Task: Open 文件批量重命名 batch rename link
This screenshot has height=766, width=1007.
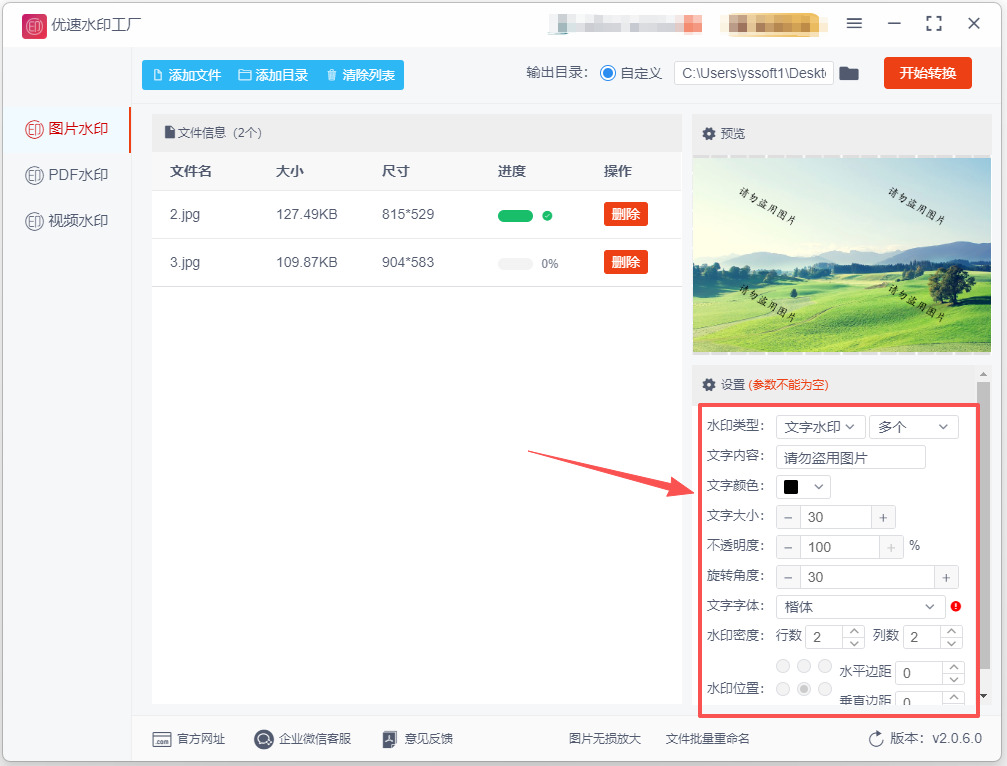Action: pos(707,739)
